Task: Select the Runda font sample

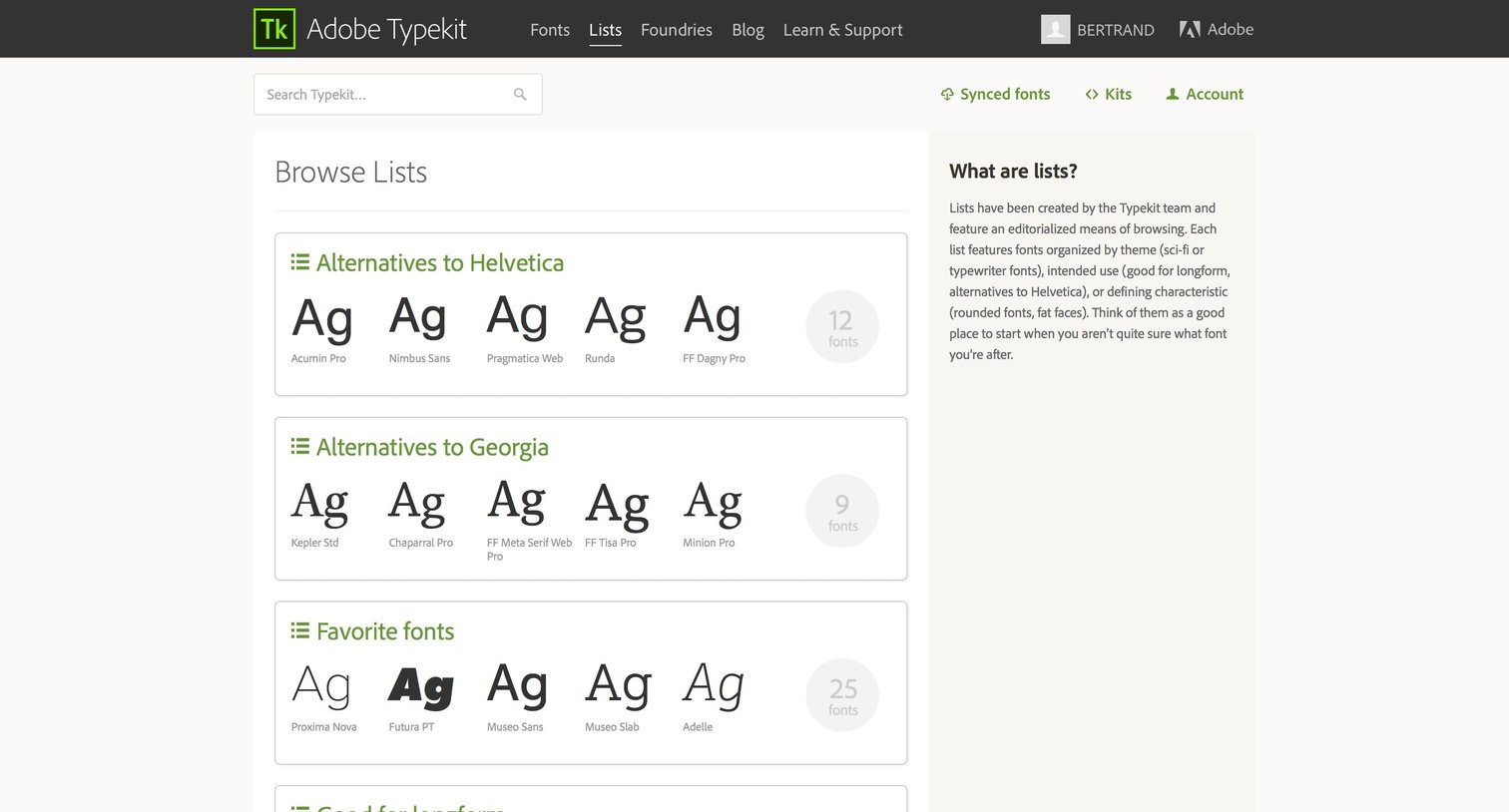Action: point(616,328)
